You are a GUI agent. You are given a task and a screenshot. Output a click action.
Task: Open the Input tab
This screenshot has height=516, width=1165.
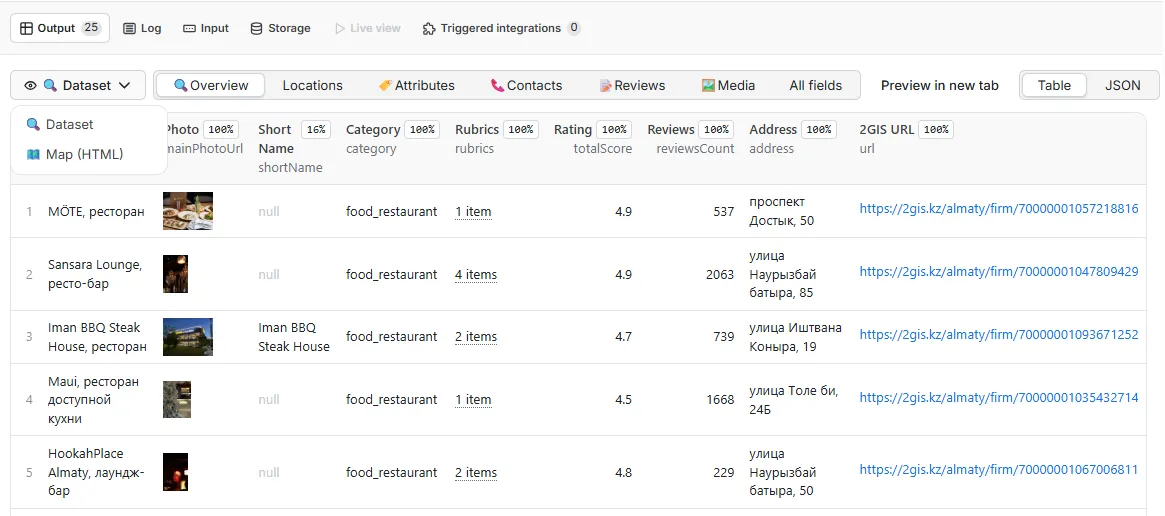206,28
